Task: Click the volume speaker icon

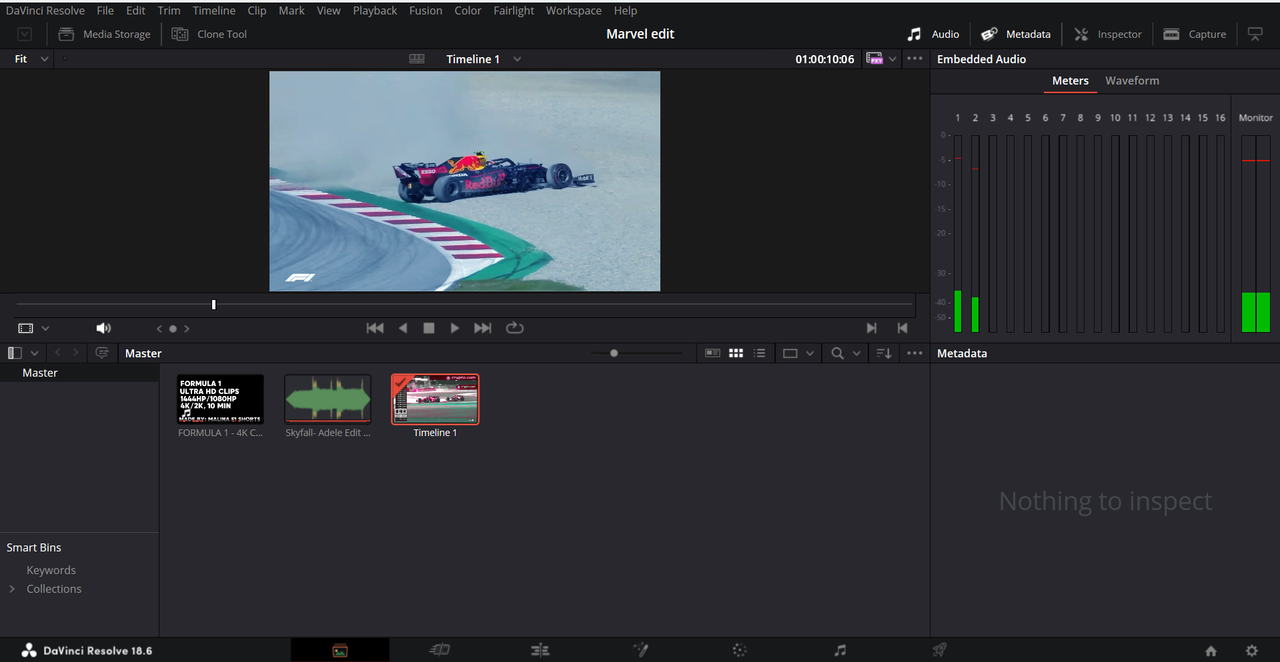Action: pos(103,328)
